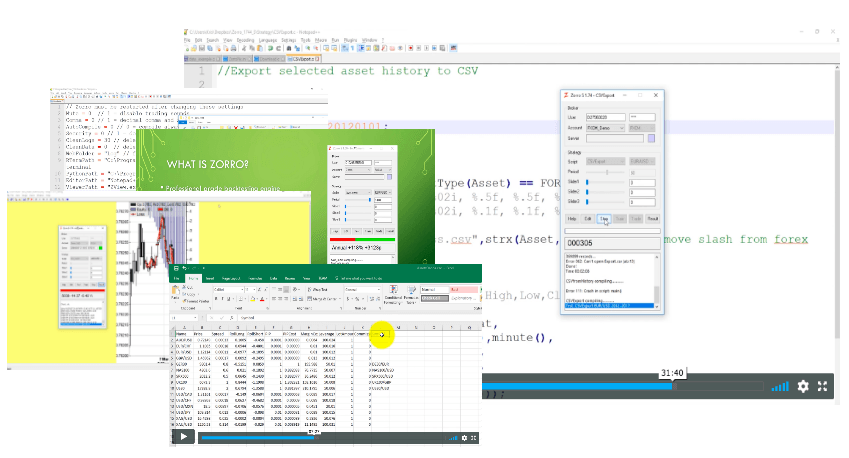849x458 pixels.
Task: Switch to the Download.c tab in Notepad++
Action: pyautogui.click(x=269, y=59)
